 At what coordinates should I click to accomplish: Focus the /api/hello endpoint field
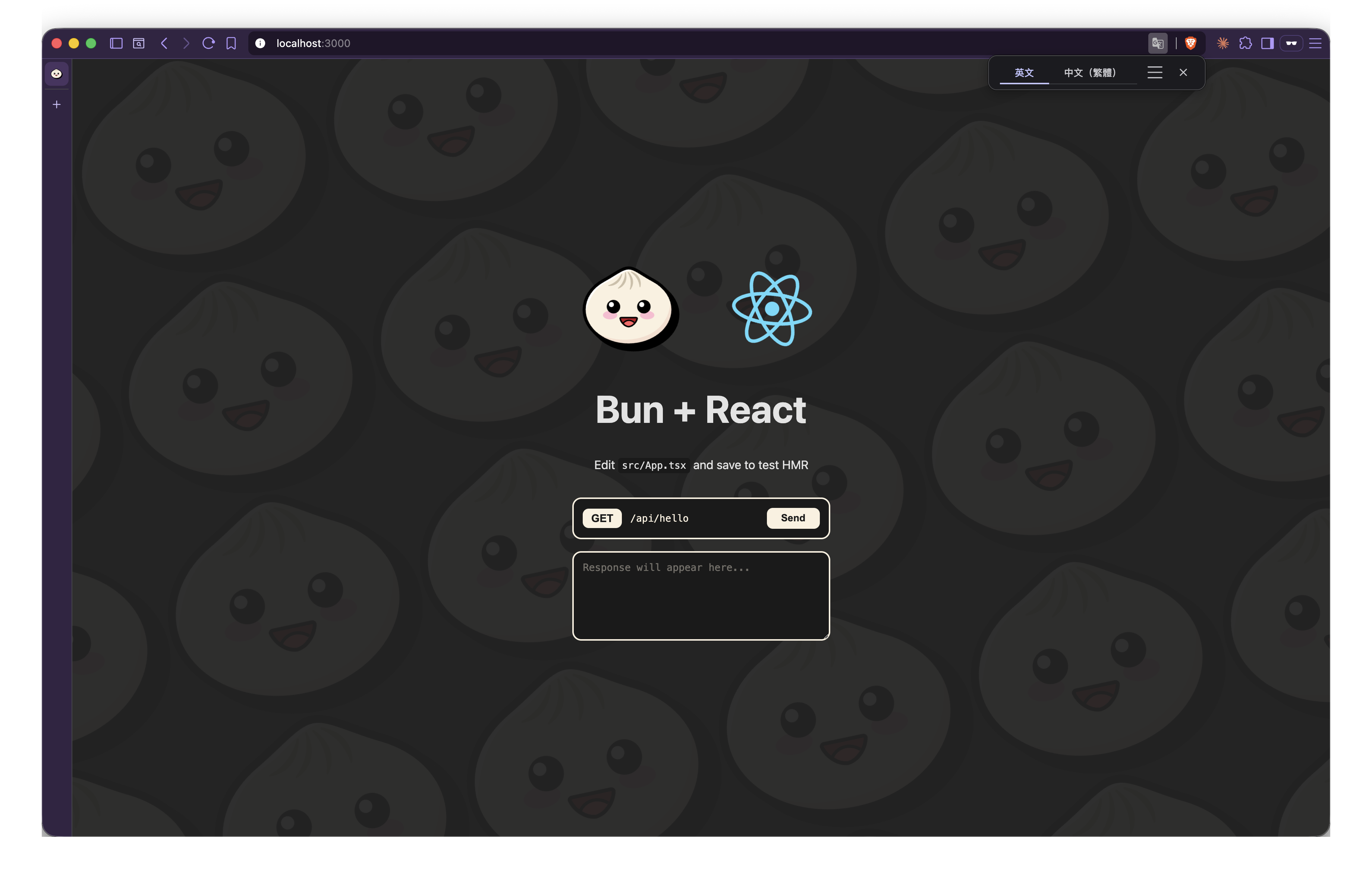click(x=694, y=518)
